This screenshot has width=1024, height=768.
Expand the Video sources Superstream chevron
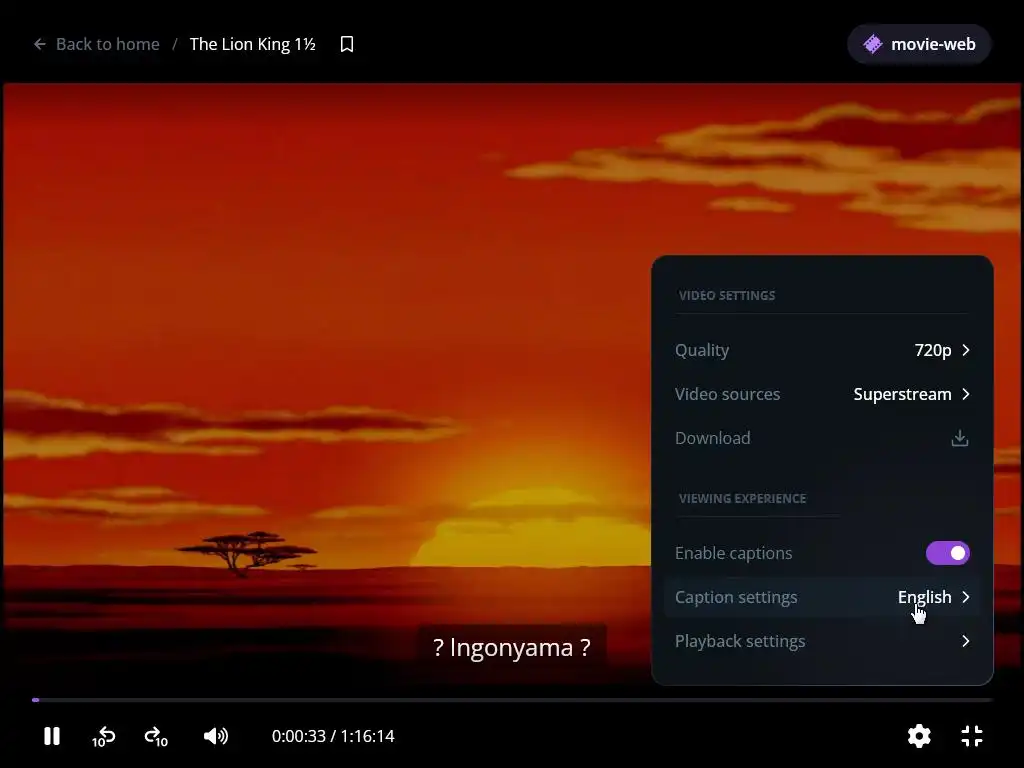pos(966,394)
